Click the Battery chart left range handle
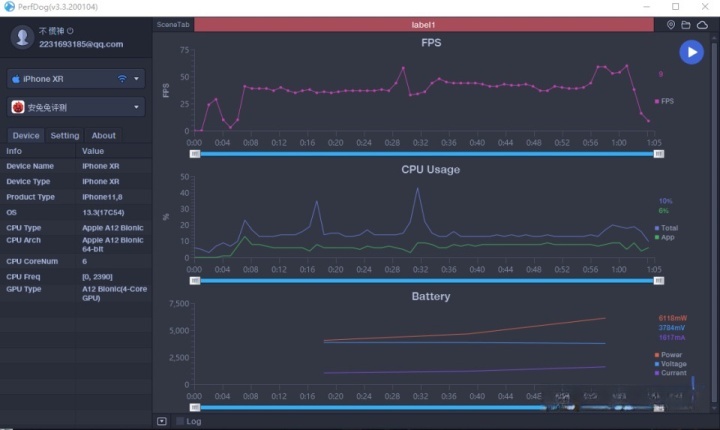 pyautogui.click(x=195, y=407)
